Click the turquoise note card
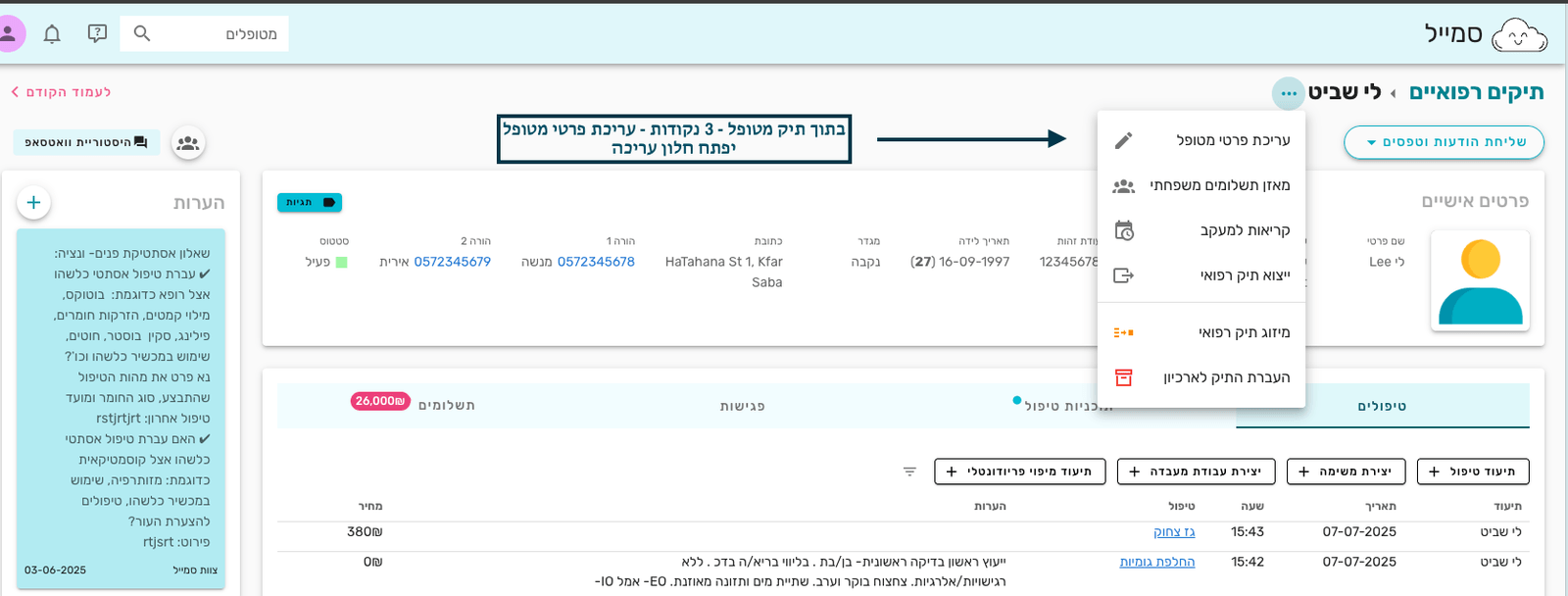The image size is (1568, 596). (x=121, y=409)
